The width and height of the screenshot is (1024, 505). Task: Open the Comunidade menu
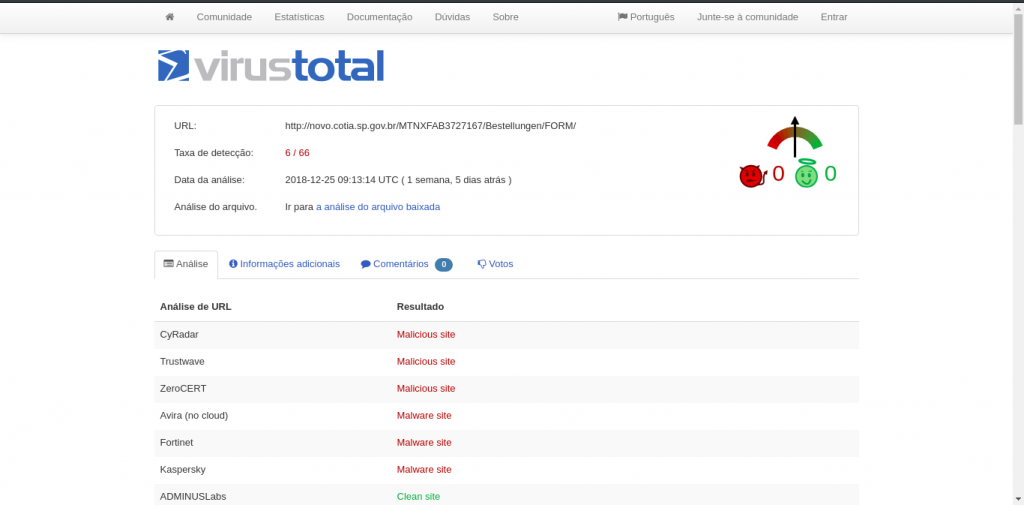224,17
